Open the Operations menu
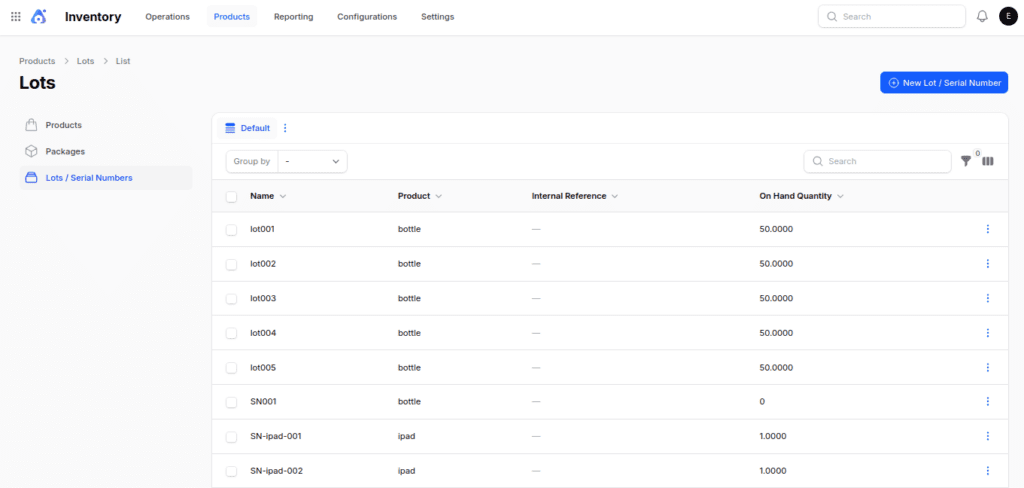Screen dimensions: 1024x488 (167, 17)
